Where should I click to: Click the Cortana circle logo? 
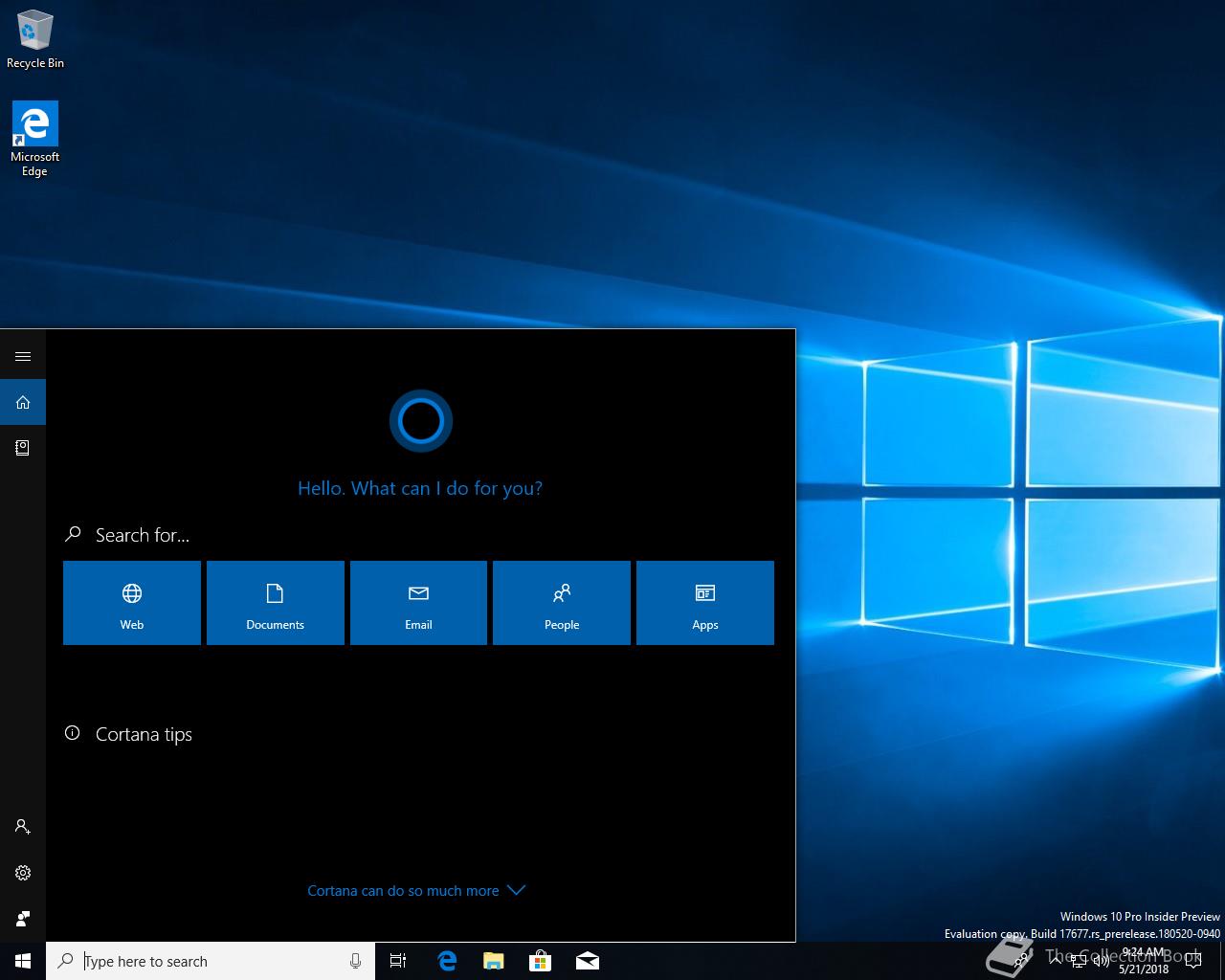click(x=420, y=420)
